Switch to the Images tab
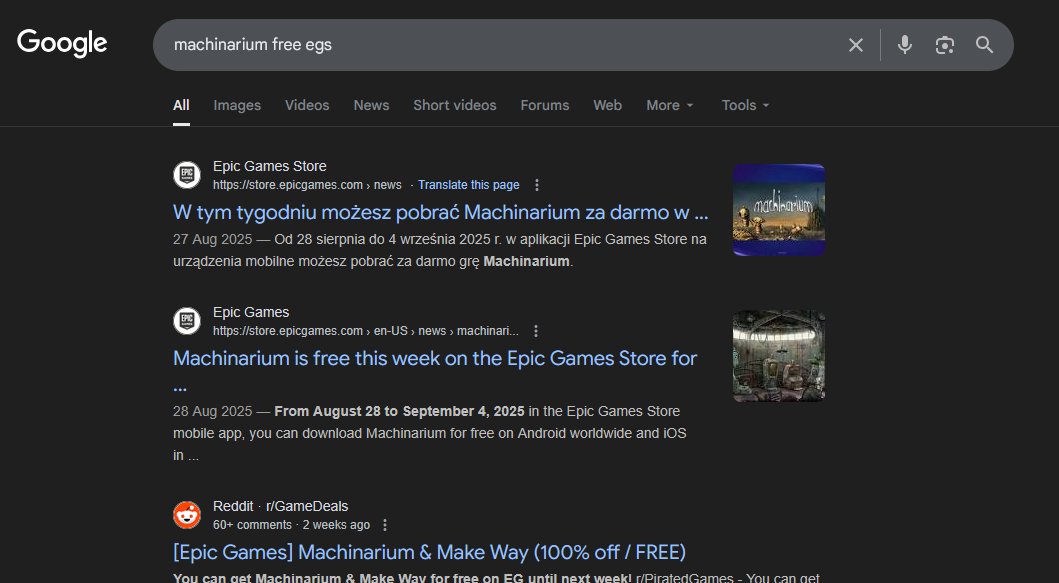 pos(237,105)
